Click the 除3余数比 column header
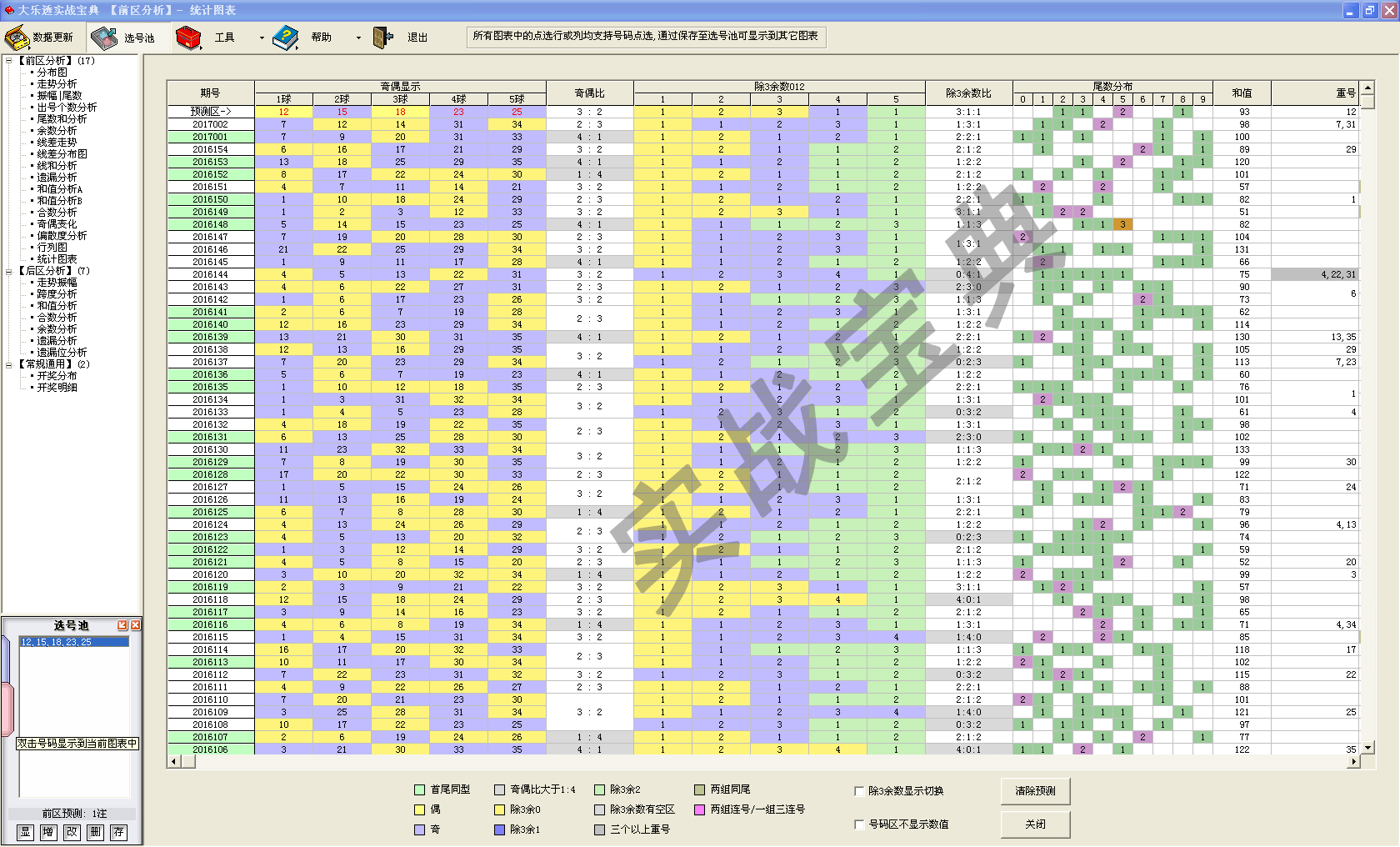Image resolution: width=1400 pixels, height=847 pixels. pos(969,93)
